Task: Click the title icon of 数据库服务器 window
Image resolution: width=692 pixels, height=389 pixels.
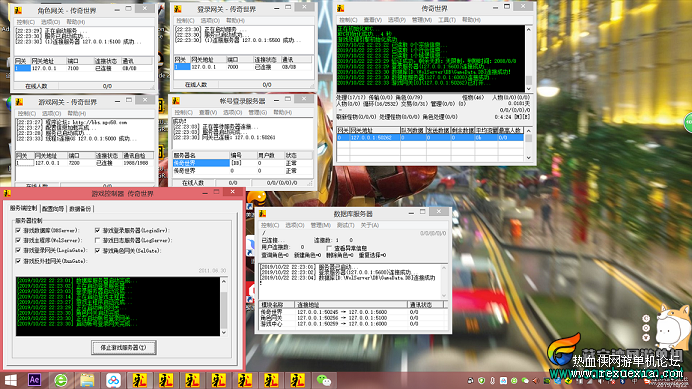Action: click(263, 214)
